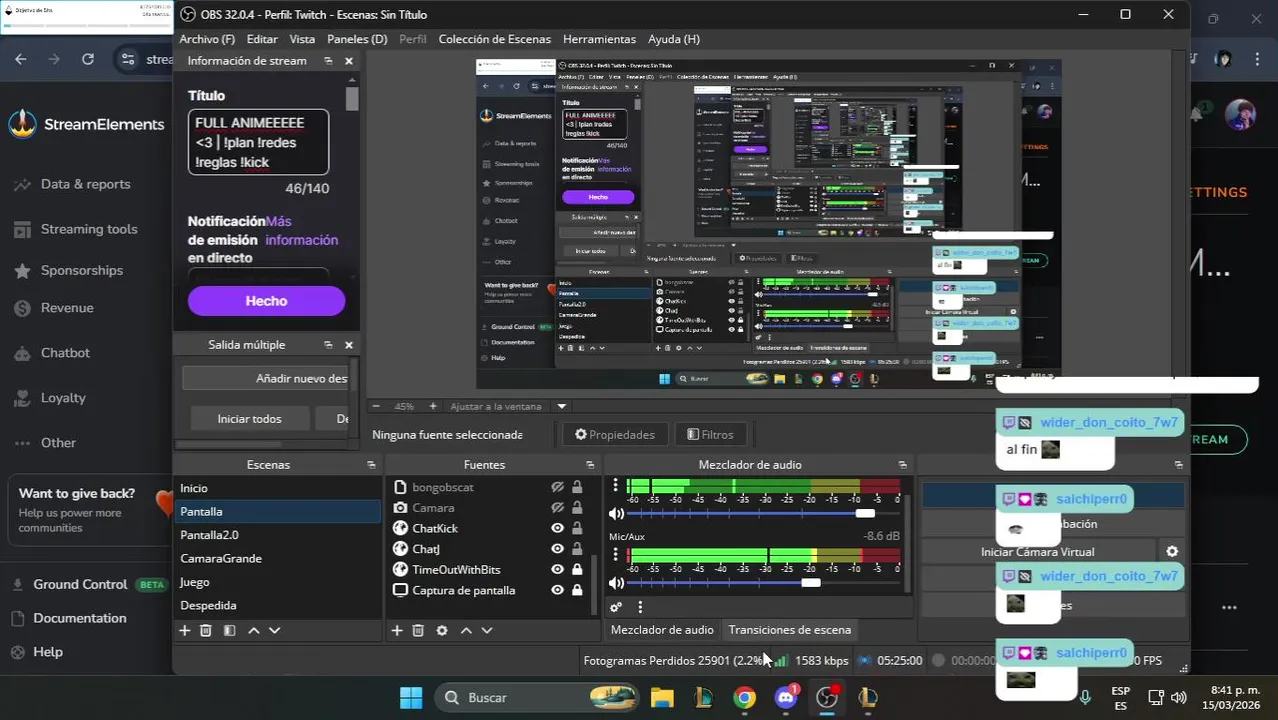Show the bongobscat source
Screen dimensions: 1278x720
click(558, 487)
